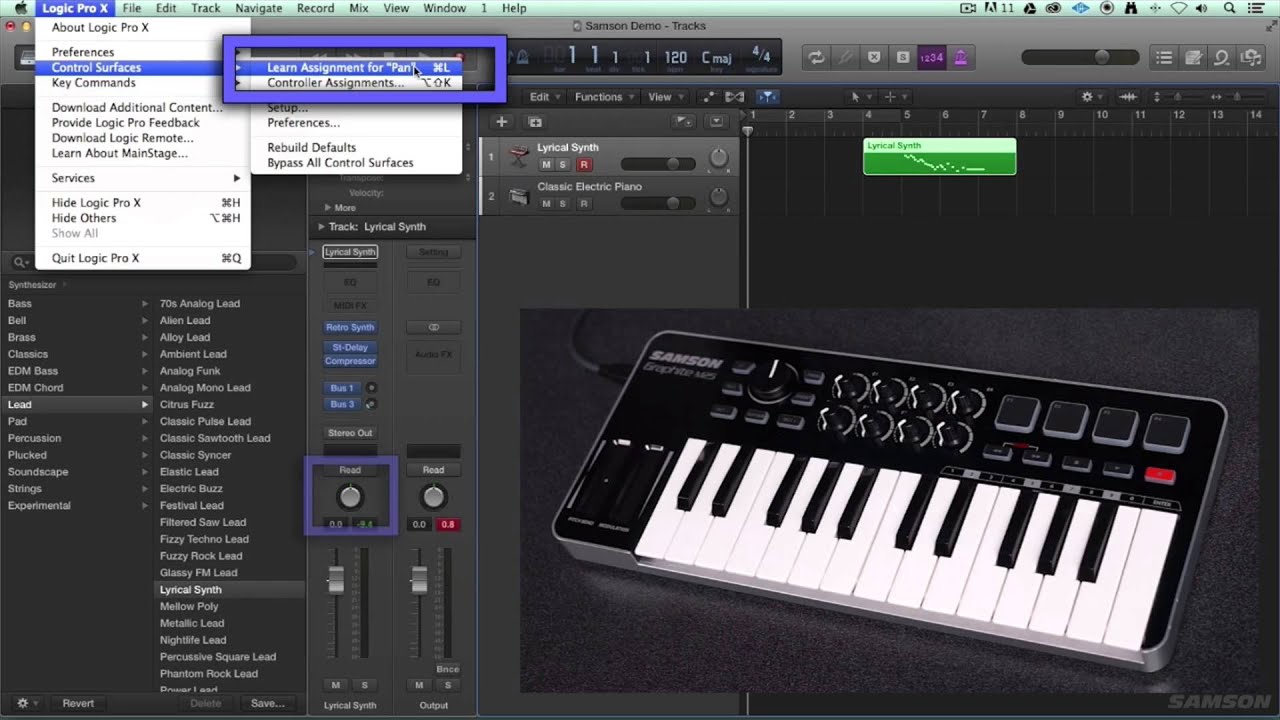1280x720 pixels.
Task: Click the Bnce bounce button
Action: pyautogui.click(x=447, y=669)
